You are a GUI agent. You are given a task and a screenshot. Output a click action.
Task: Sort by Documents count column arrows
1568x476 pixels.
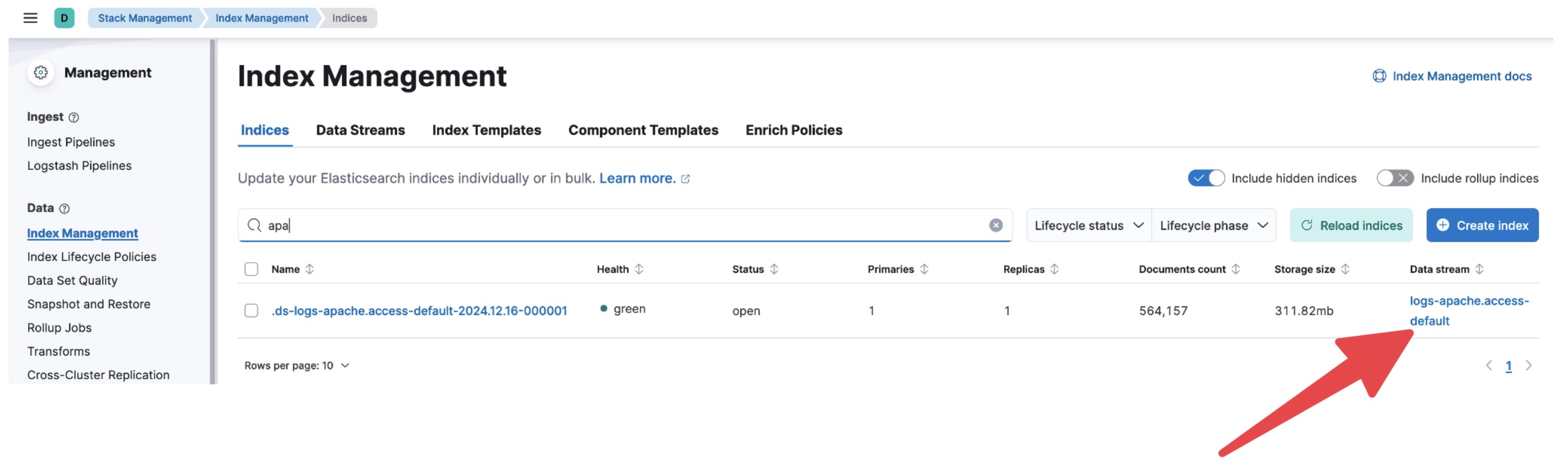(1235, 269)
